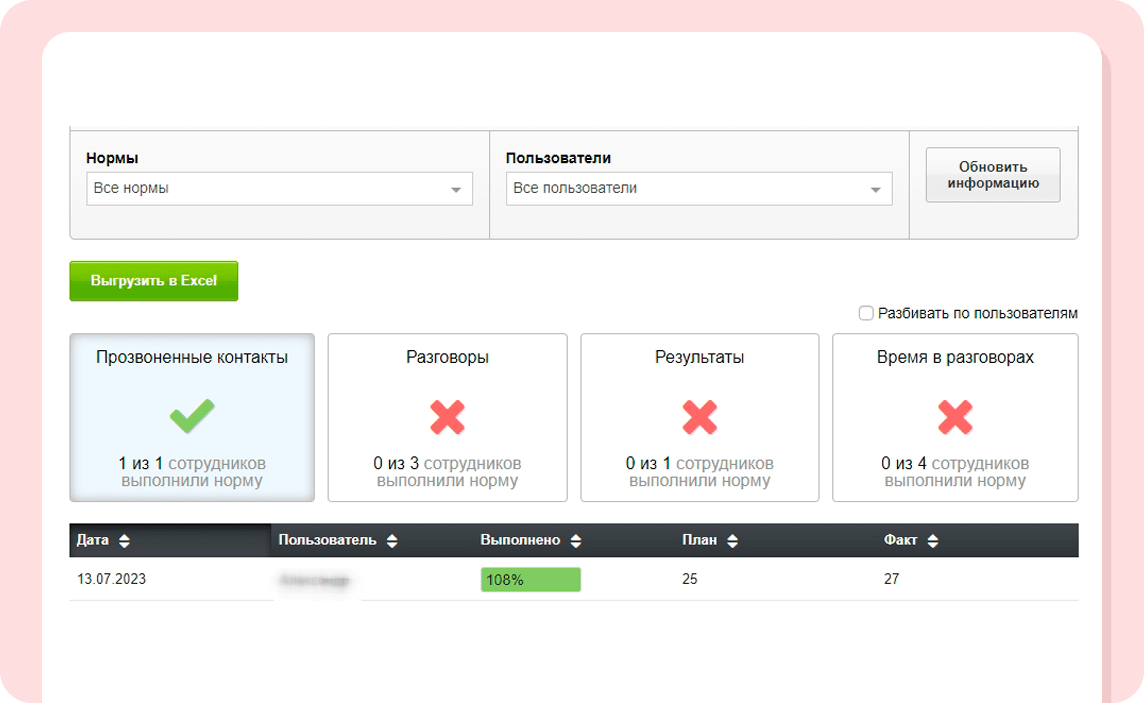The width and height of the screenshot is (1144, 703).
Task: Enable Разбивать по пользователям checkbox
Action: [866, 313]
